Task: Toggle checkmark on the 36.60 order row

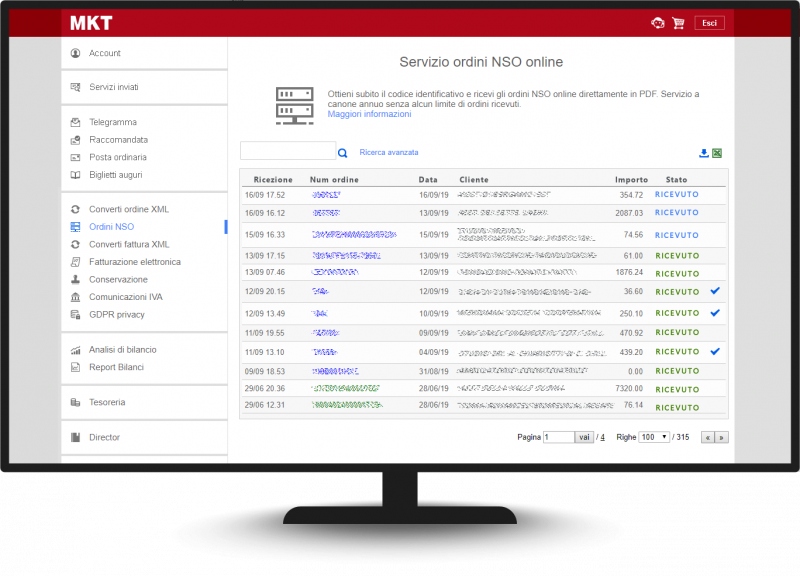Action: coord(715,291)
